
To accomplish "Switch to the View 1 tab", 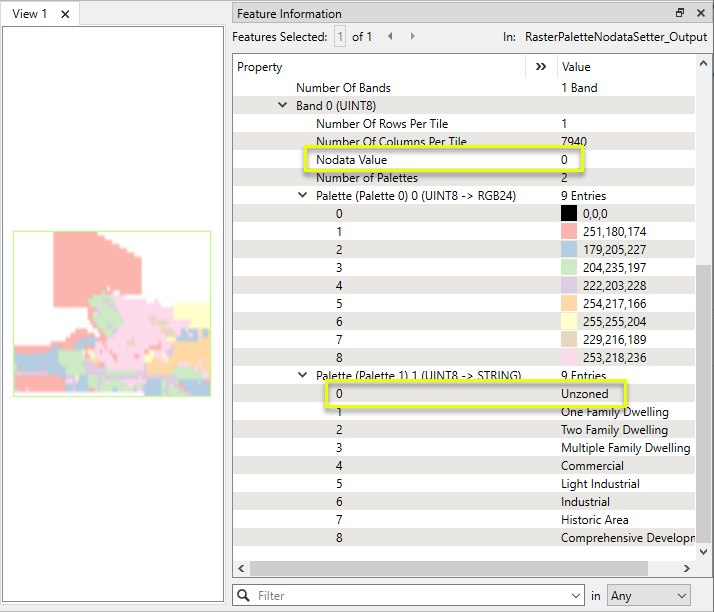I will pos(30,14).
